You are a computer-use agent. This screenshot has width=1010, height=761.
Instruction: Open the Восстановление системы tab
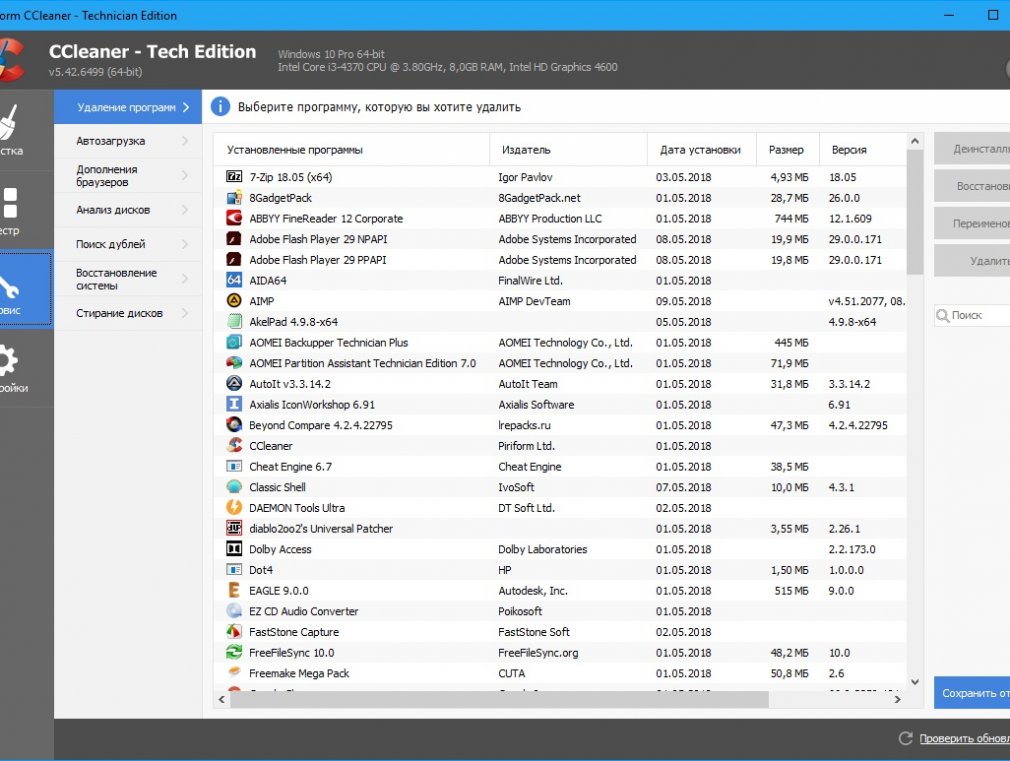pyautogui.click(x=128, y=278)
